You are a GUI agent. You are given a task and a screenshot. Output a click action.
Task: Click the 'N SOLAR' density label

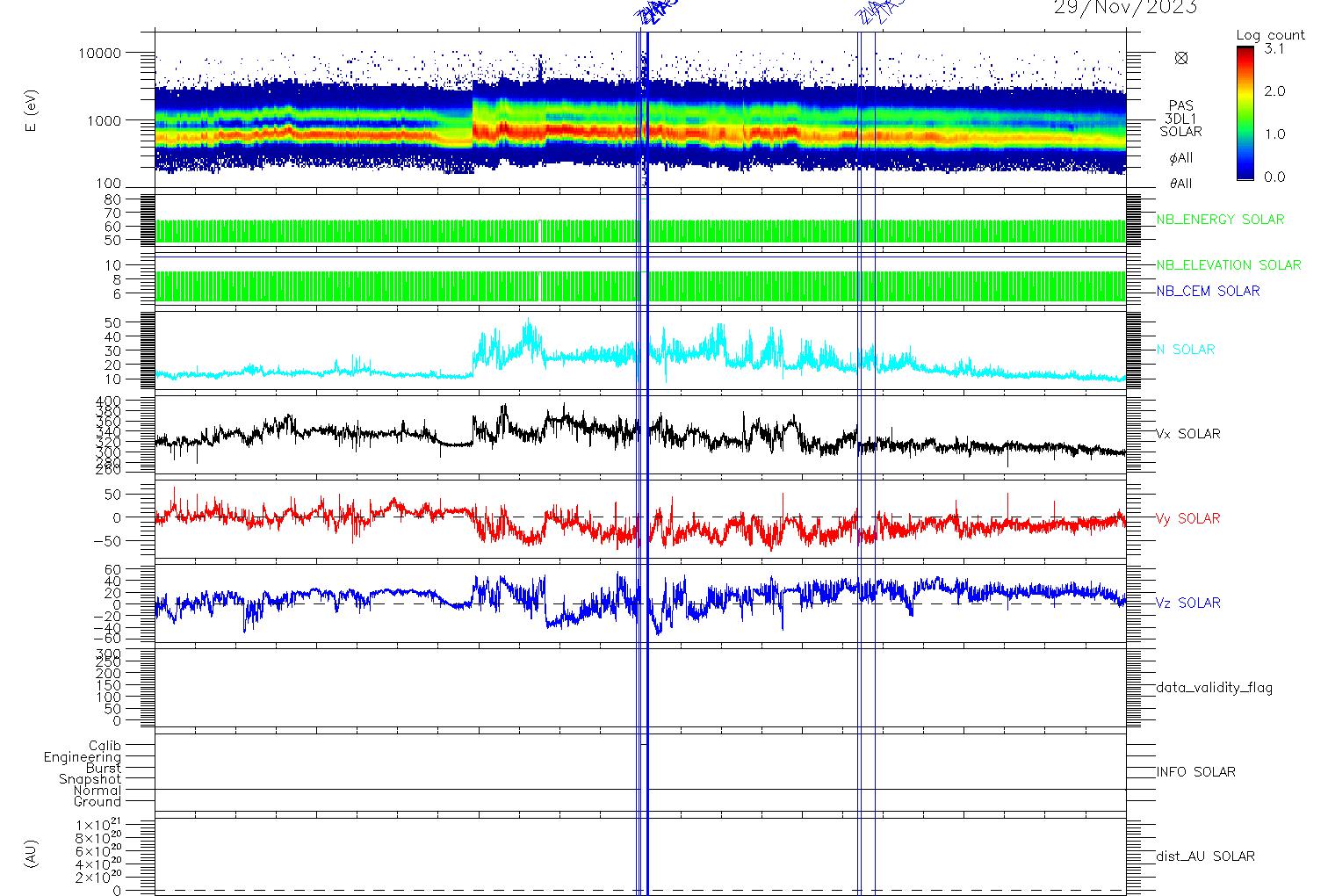point(1186,350)
